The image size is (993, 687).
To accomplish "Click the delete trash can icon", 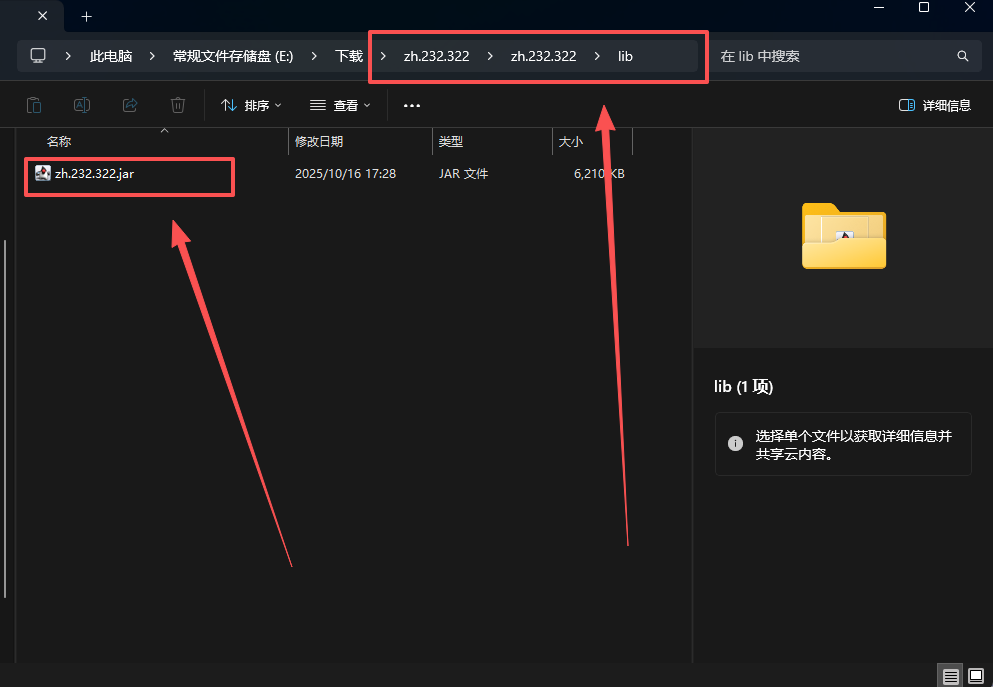I will tap(178, 105).
